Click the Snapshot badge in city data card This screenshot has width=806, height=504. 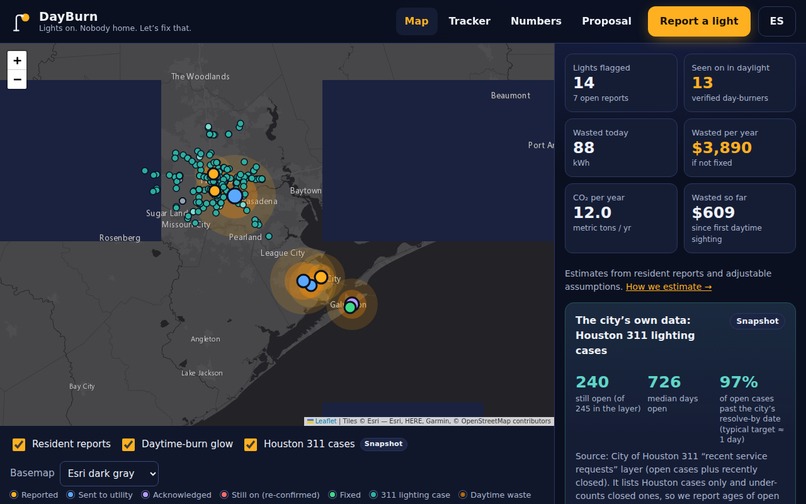pos(757,321)
